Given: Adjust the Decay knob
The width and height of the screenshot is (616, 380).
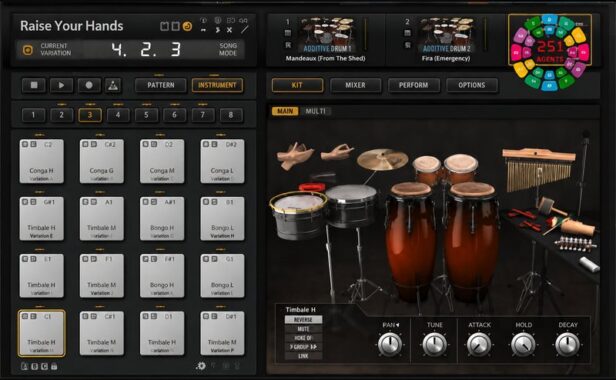Looking at the screenshot, I should (x=568, y=344).
